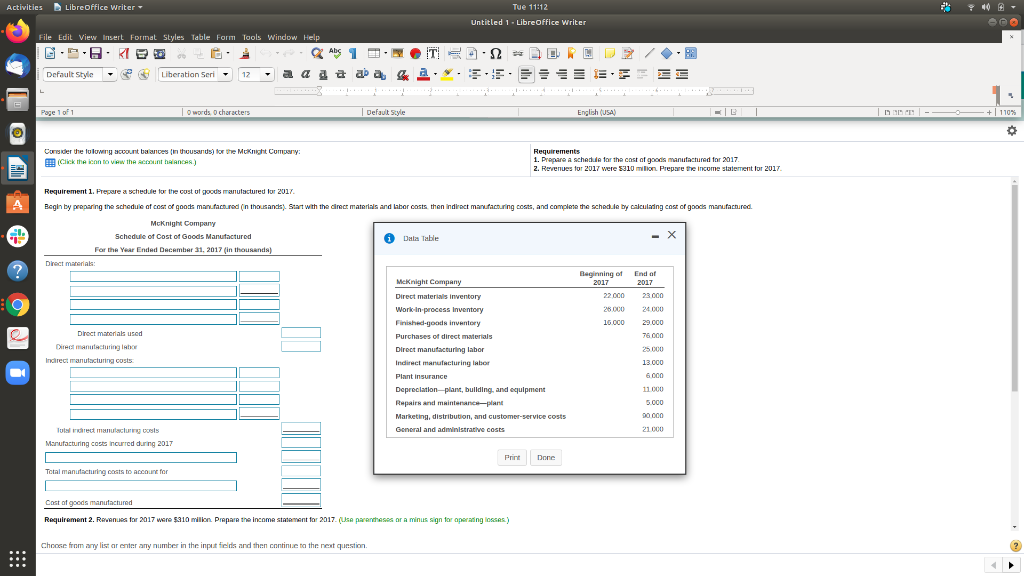
Task: Adjust the zoom slider in status bar
Action: 958,112
